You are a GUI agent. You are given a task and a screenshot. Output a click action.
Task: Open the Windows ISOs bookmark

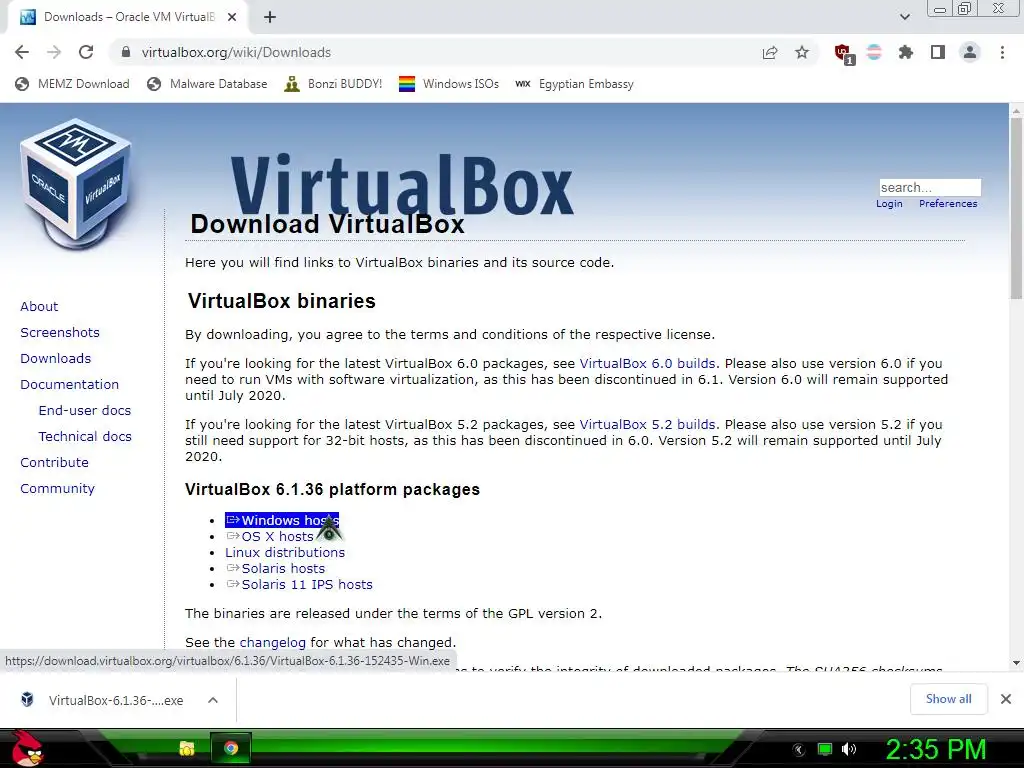[449, 84]
